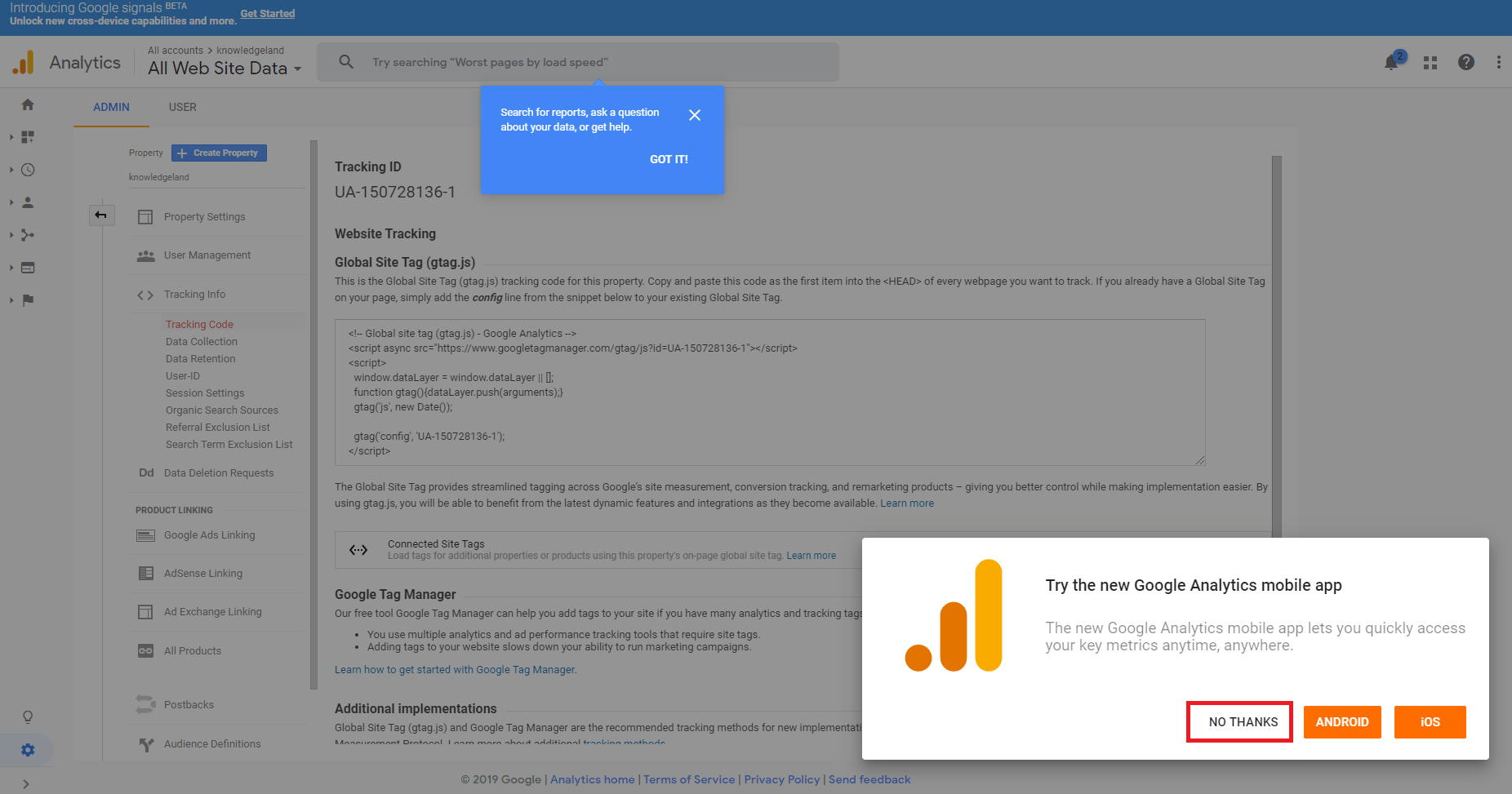Open the Behavior icon in sidebar
The height and width of the screenshot is (794, 1512).
coord(28,268)
